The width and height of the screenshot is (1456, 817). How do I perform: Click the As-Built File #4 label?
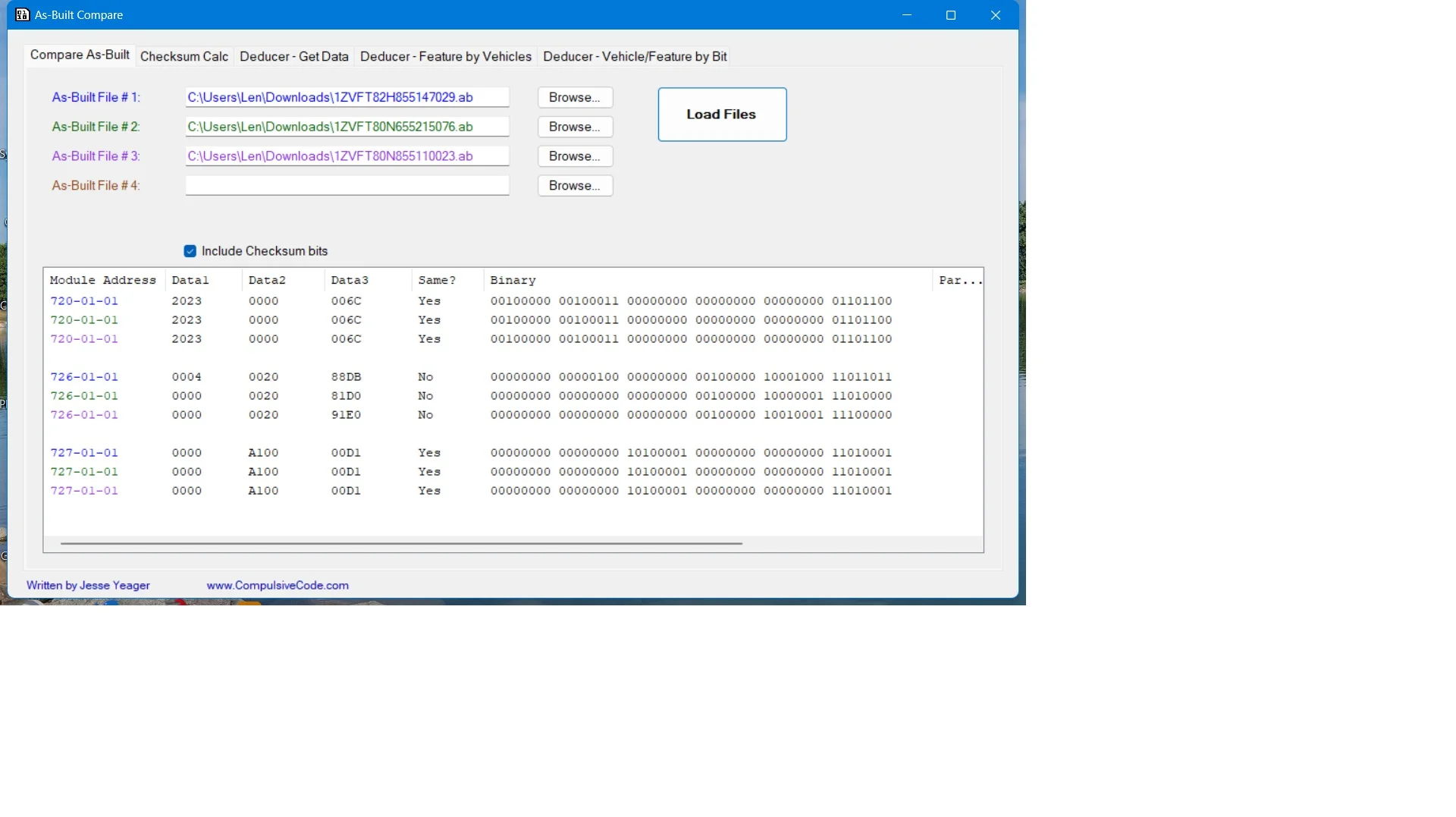point(96,186)
